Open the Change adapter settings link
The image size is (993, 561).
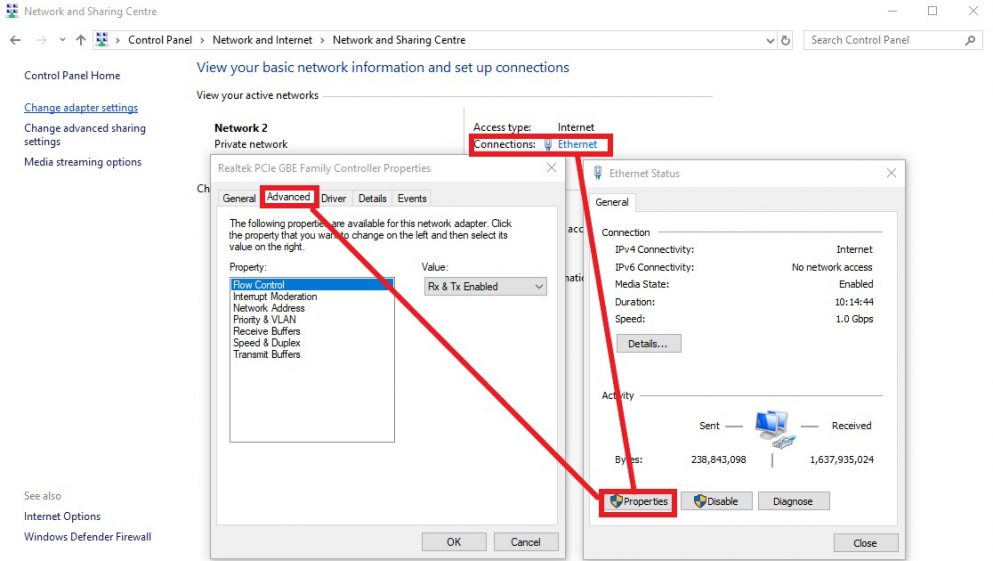coord(81,108)
